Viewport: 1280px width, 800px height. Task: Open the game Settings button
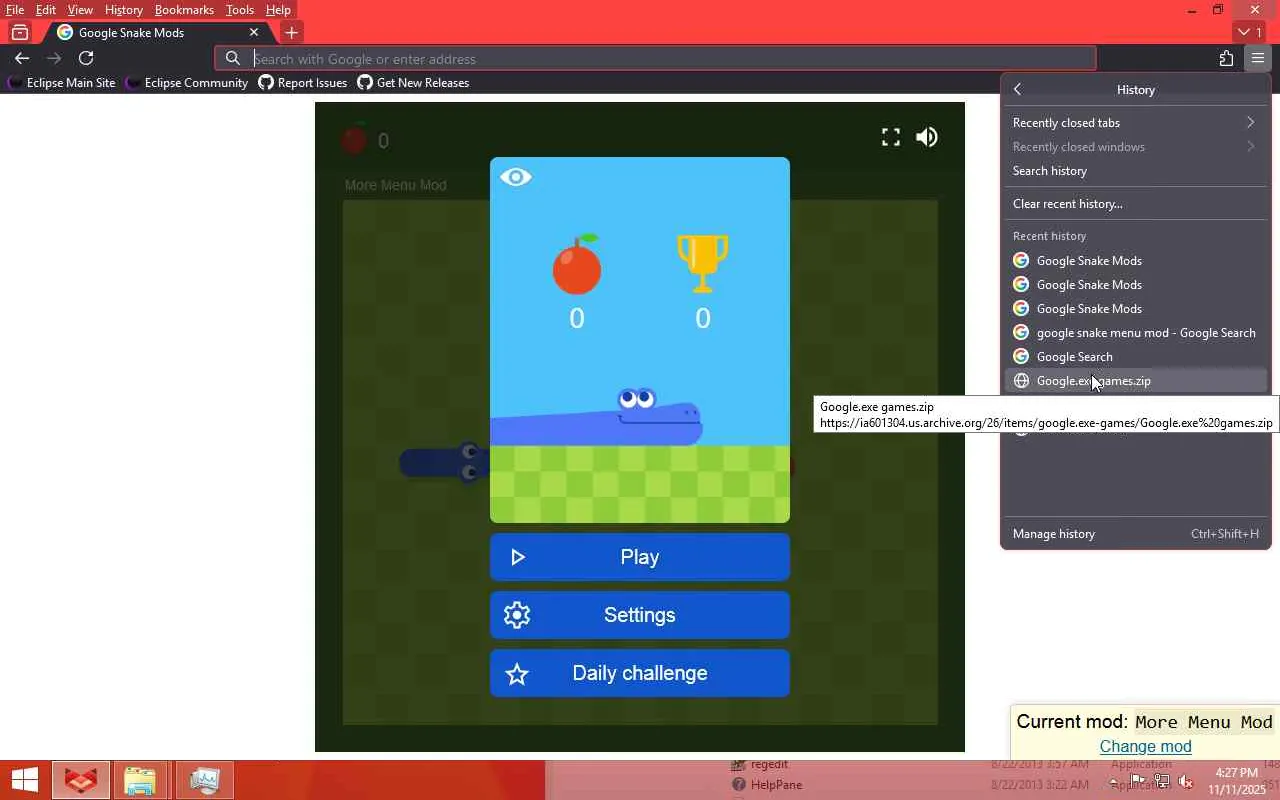[640, 615]
